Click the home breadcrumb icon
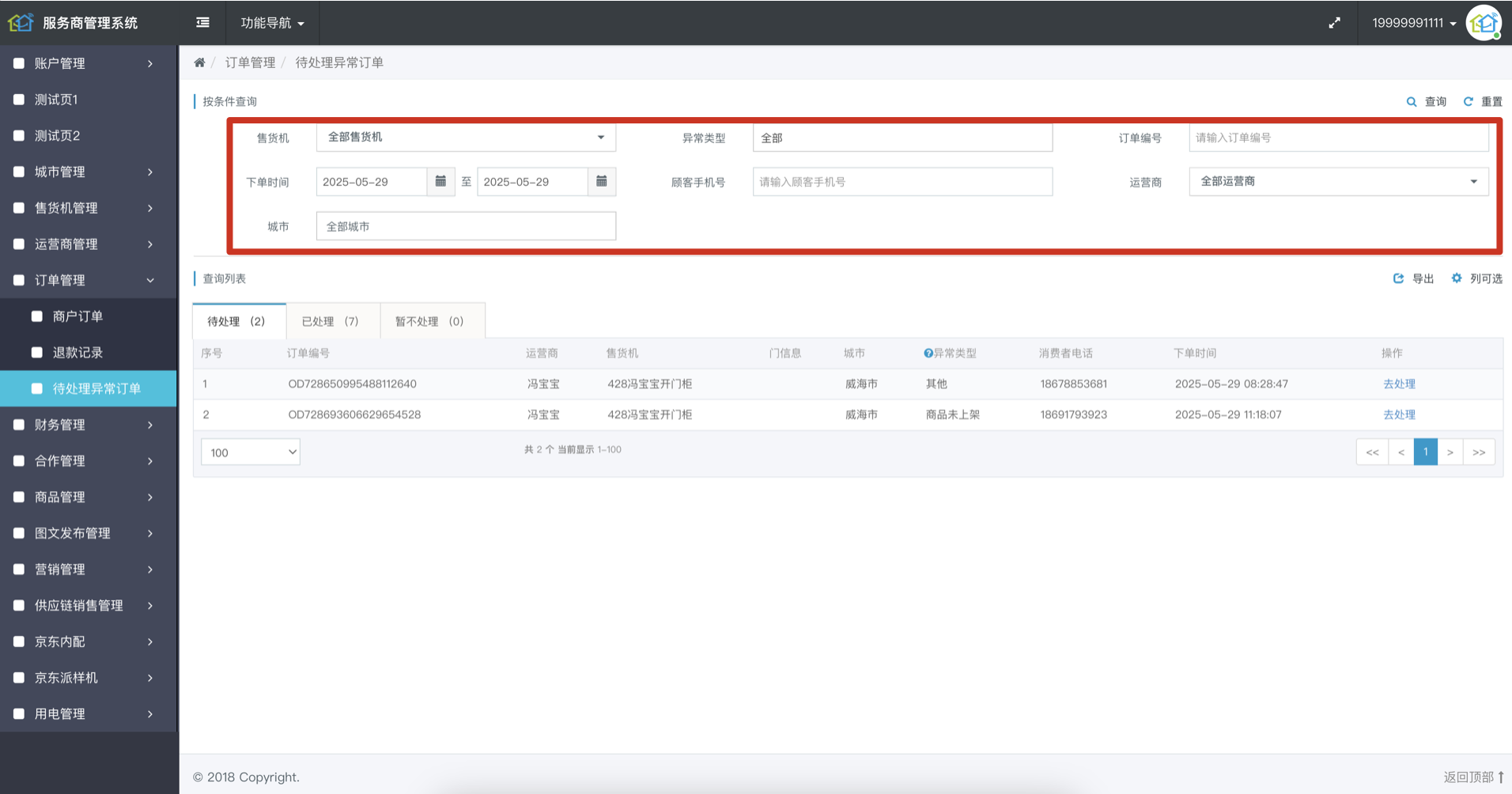The height and width of the screenshot is (794, 1512). coord(199,62)
